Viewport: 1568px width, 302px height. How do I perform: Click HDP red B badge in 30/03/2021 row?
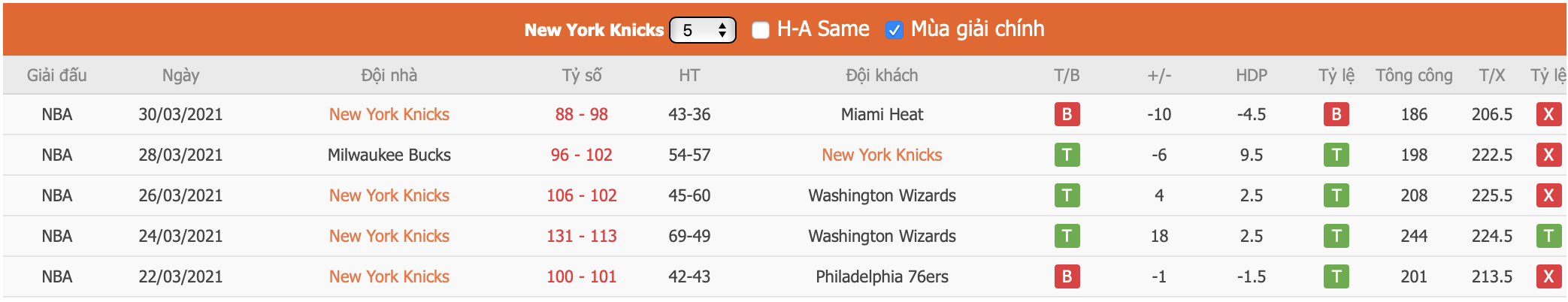click(1336, 114)
